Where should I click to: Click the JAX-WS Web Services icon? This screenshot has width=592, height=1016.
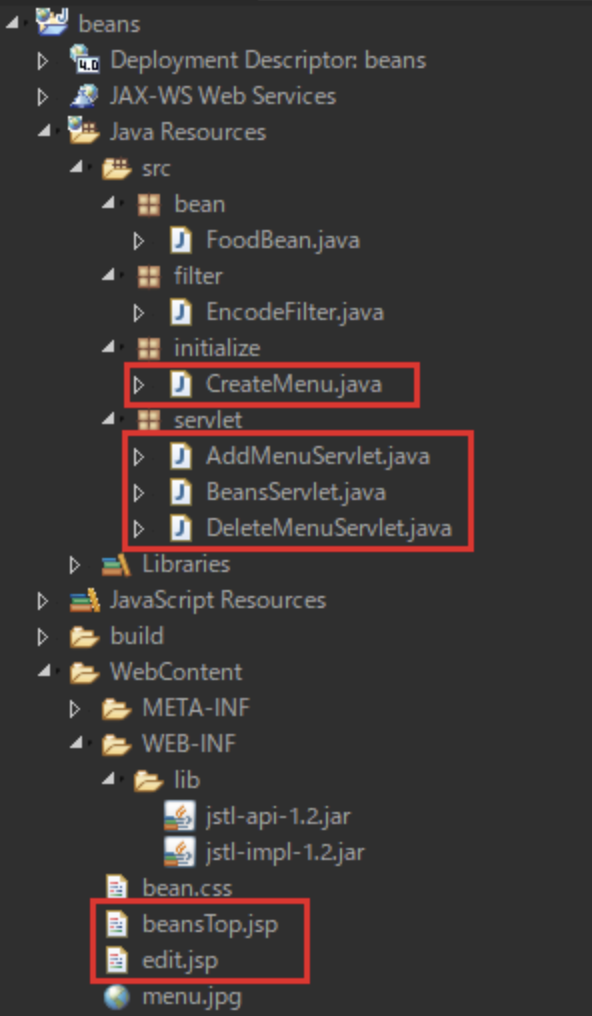pyautogui.click(x=85, y=96)
